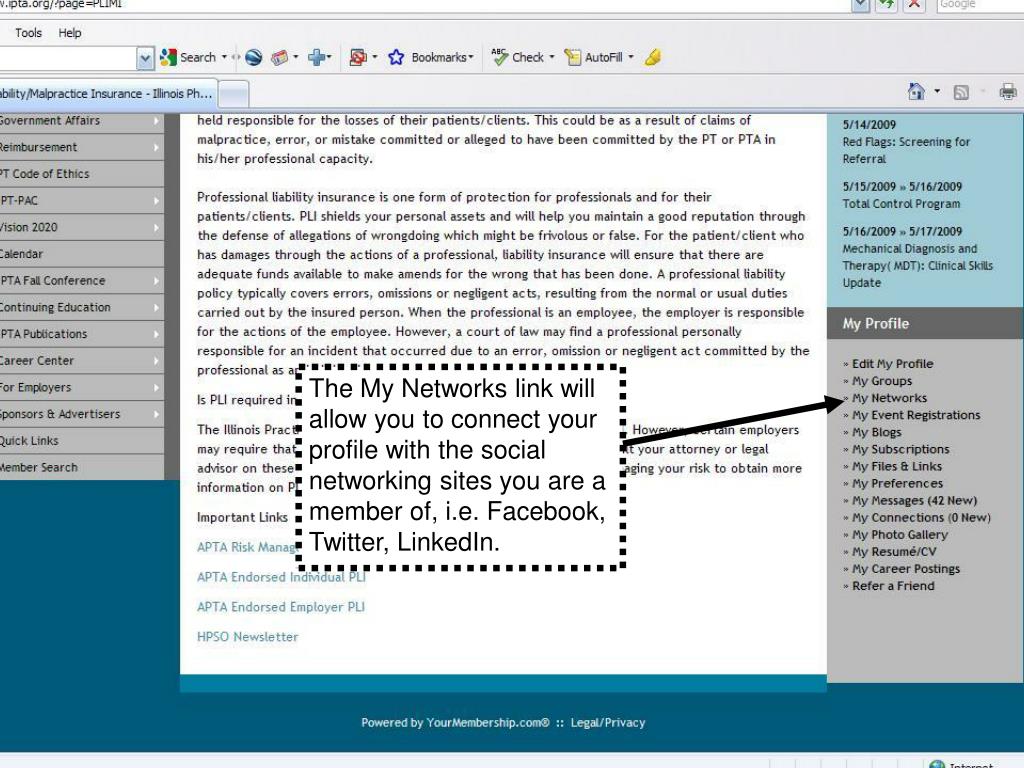
Task: Open Continuing Education sidebar menu
Action: tap(82, 307)
